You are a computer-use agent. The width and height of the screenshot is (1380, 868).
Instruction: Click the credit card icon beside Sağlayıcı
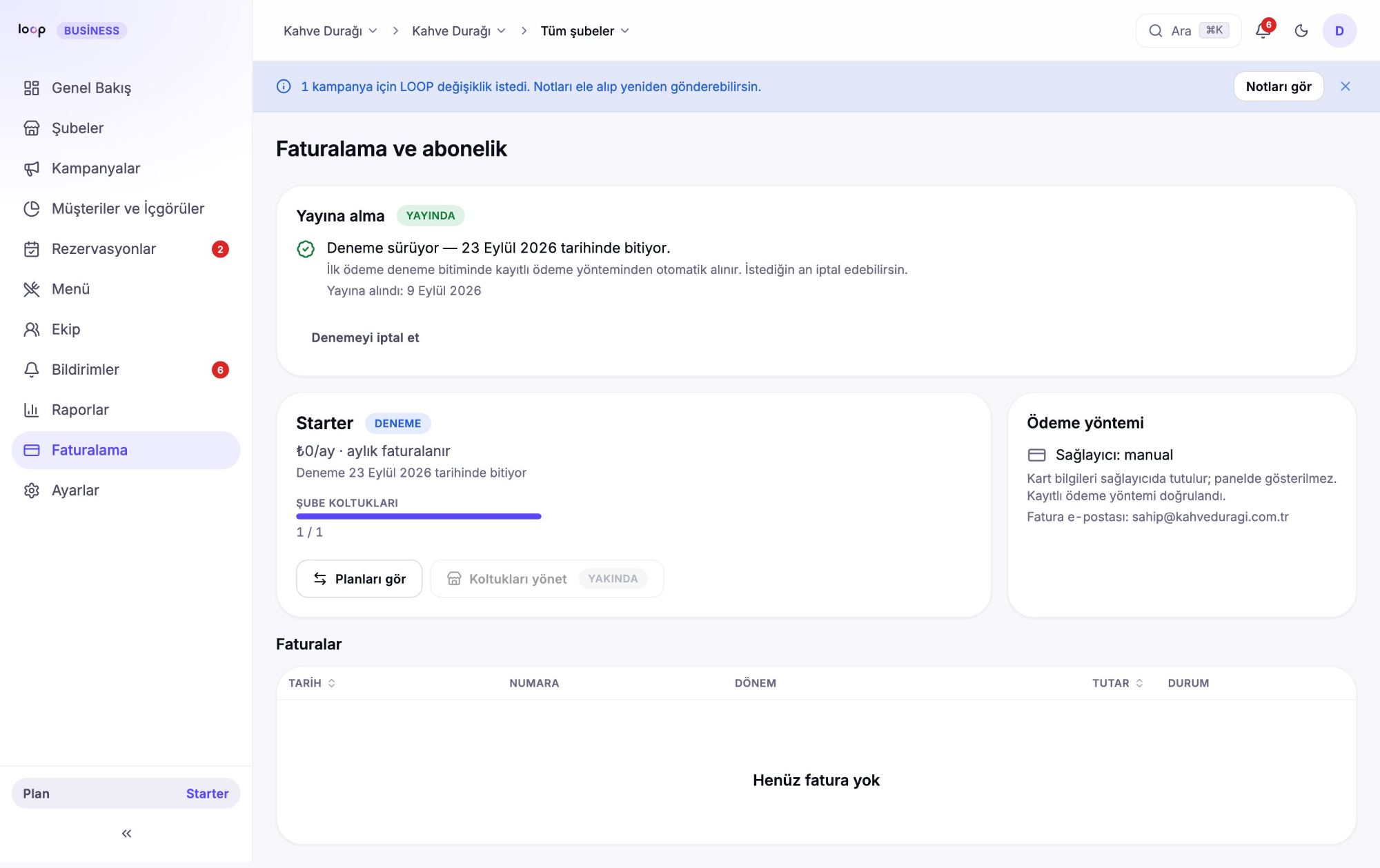tap(1037, 455)
